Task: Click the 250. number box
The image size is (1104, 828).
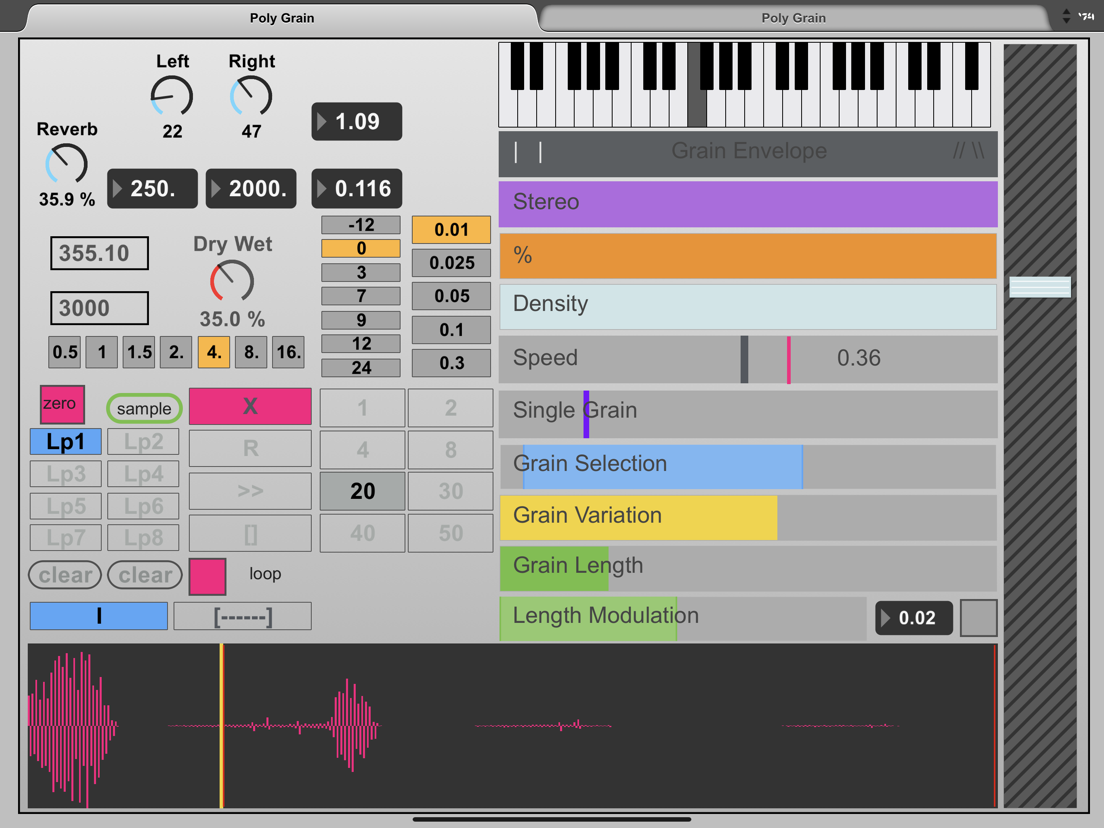Action: [152, 189]
